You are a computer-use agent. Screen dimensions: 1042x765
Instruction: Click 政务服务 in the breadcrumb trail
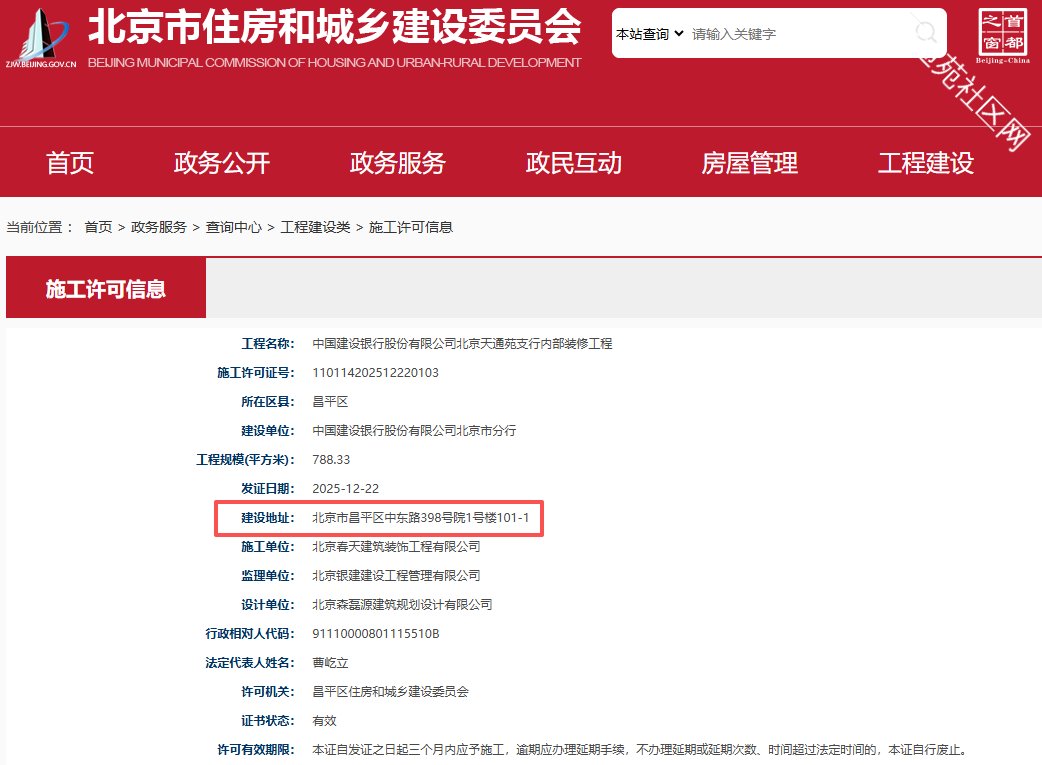(x=159, y=227)
